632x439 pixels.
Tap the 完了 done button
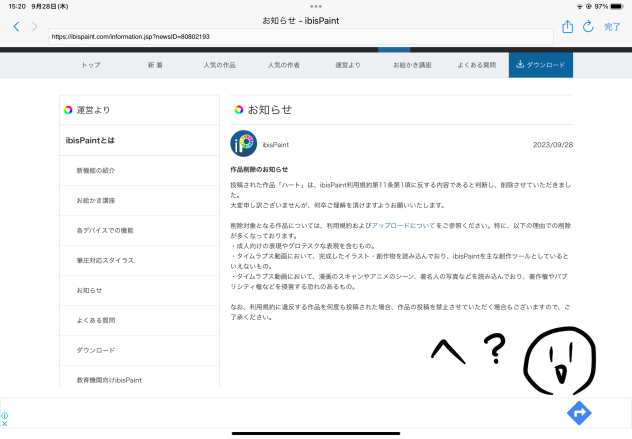point(612,27)
